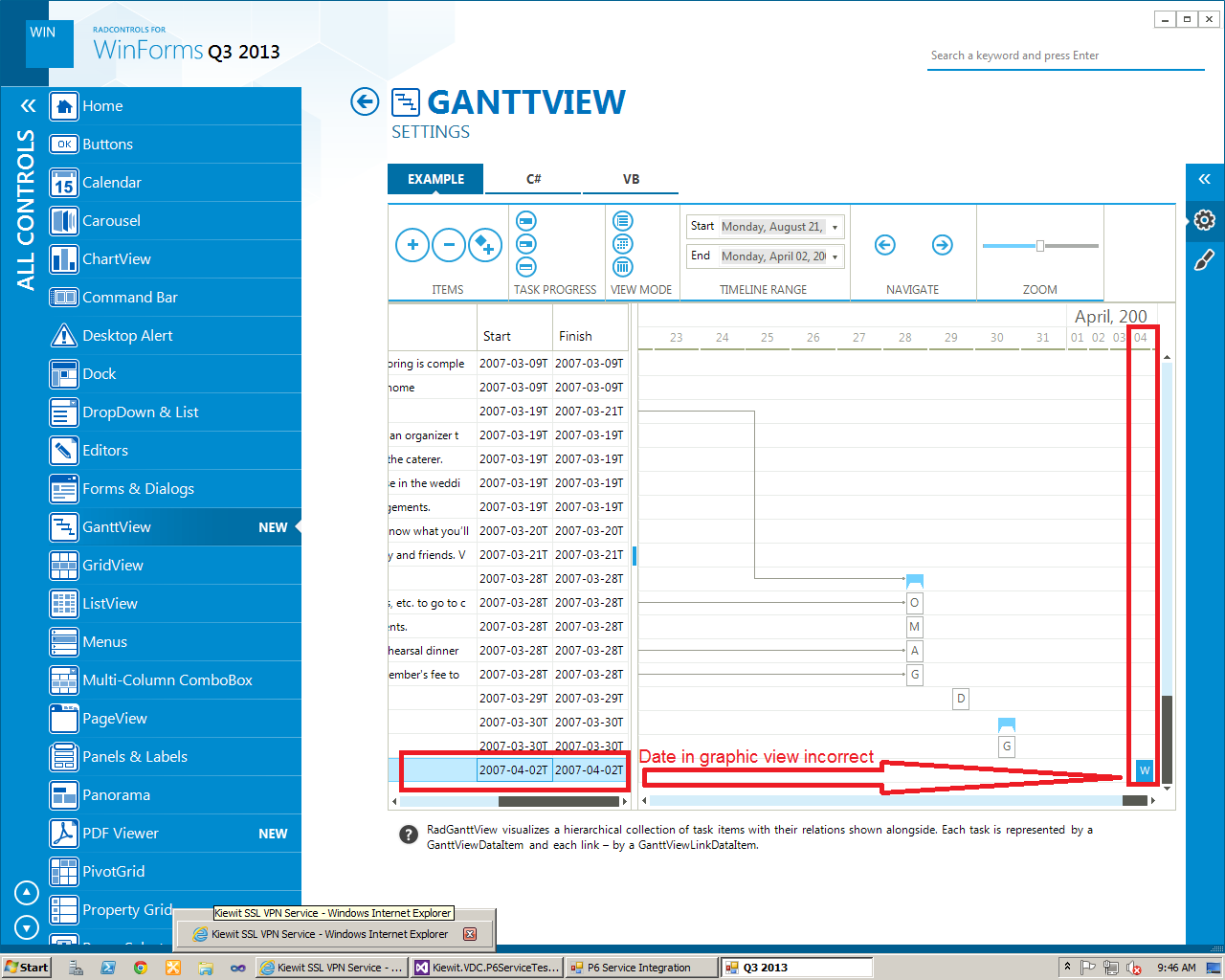Viewport: 1225px width, 980px height.
Task: Switch to P6 Service Integration taskbar window
Action: (641, 968)
